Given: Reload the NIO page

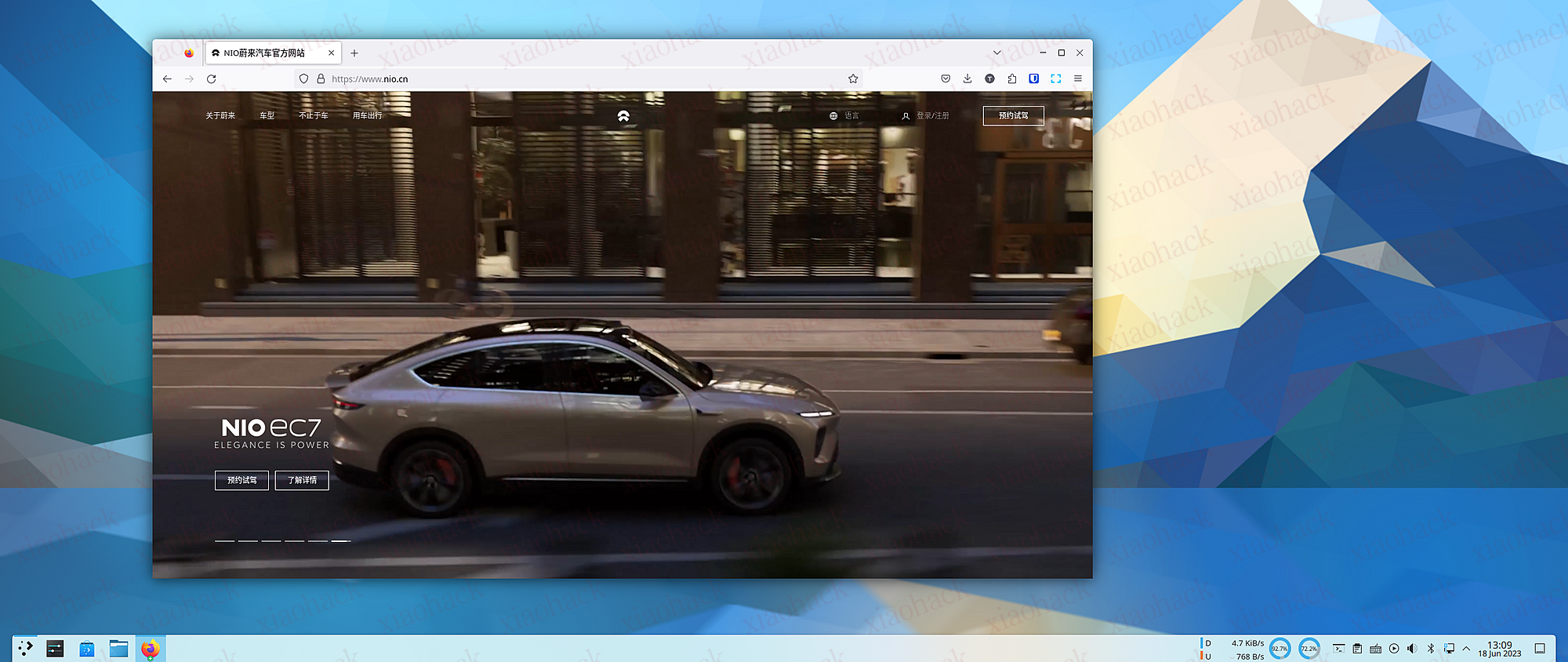Looking at the screenshot, I should (211, 79).
